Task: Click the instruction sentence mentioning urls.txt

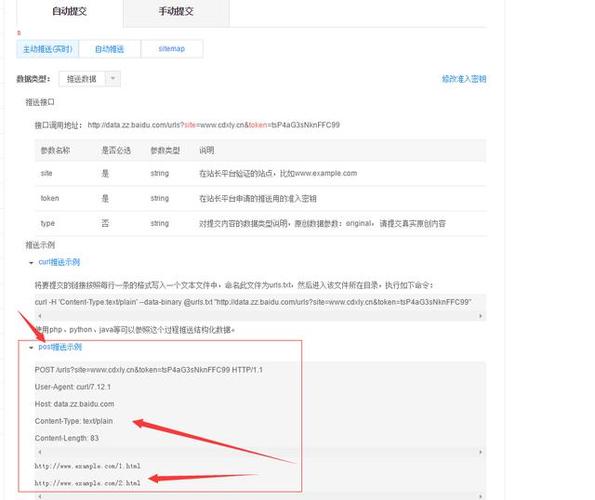Action: 234,285
